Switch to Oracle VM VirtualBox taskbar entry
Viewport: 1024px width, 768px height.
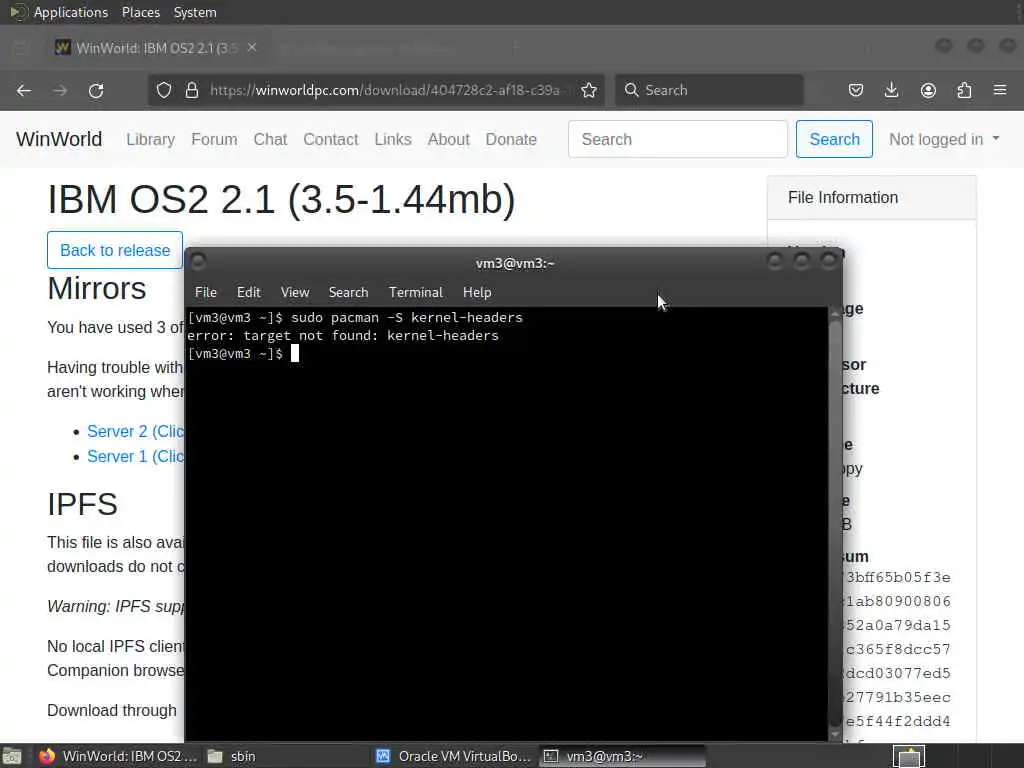point(455,756)
